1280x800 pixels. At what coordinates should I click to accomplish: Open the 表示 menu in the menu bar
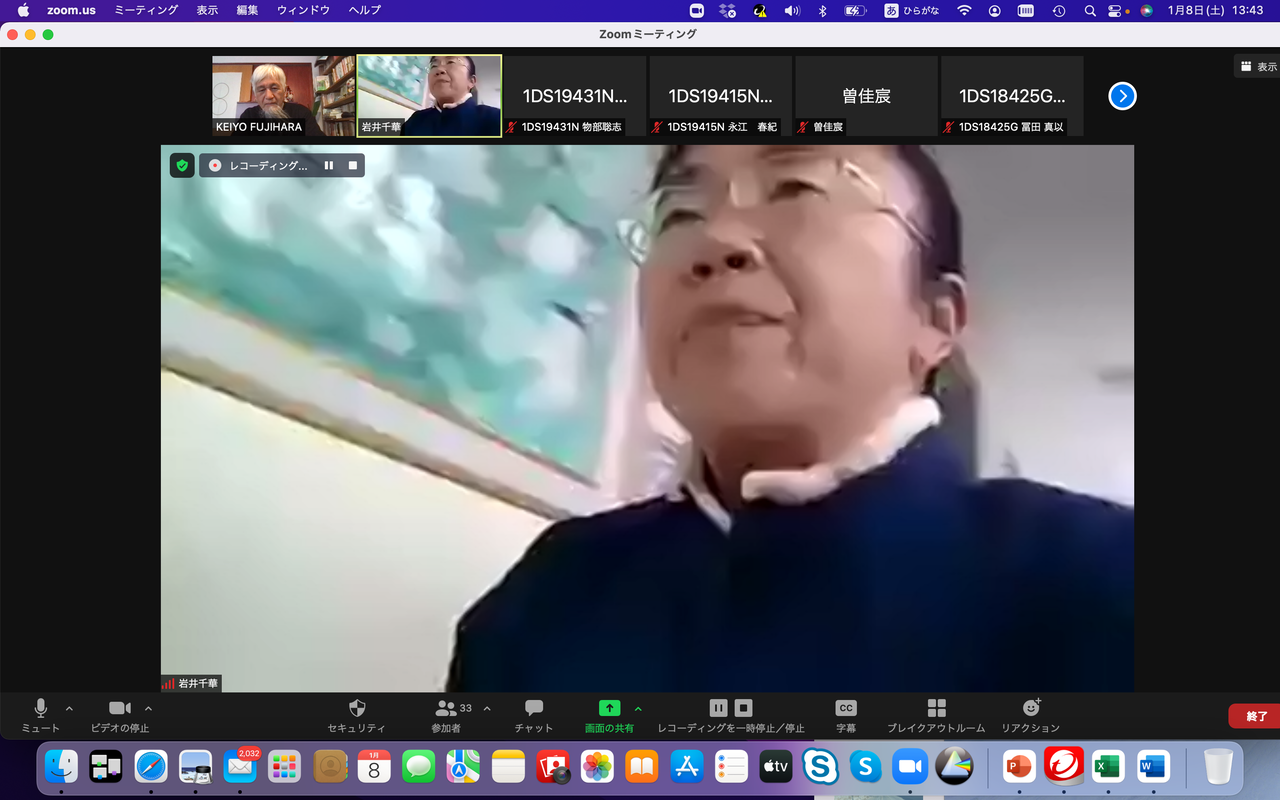click(207, 10)
